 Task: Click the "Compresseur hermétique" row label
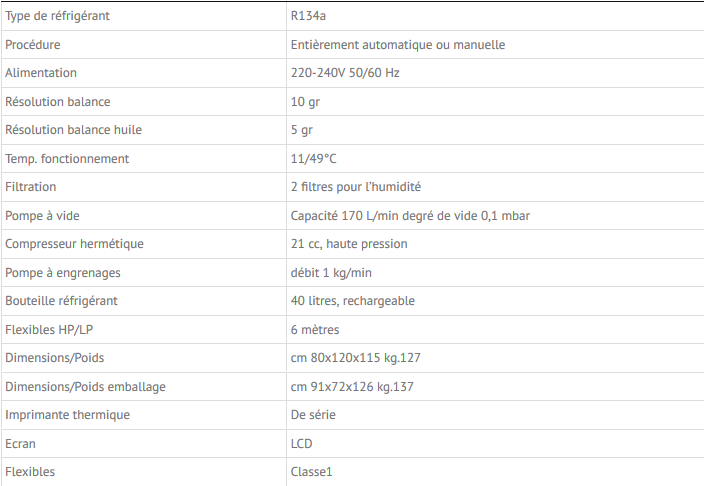[74, 244]
